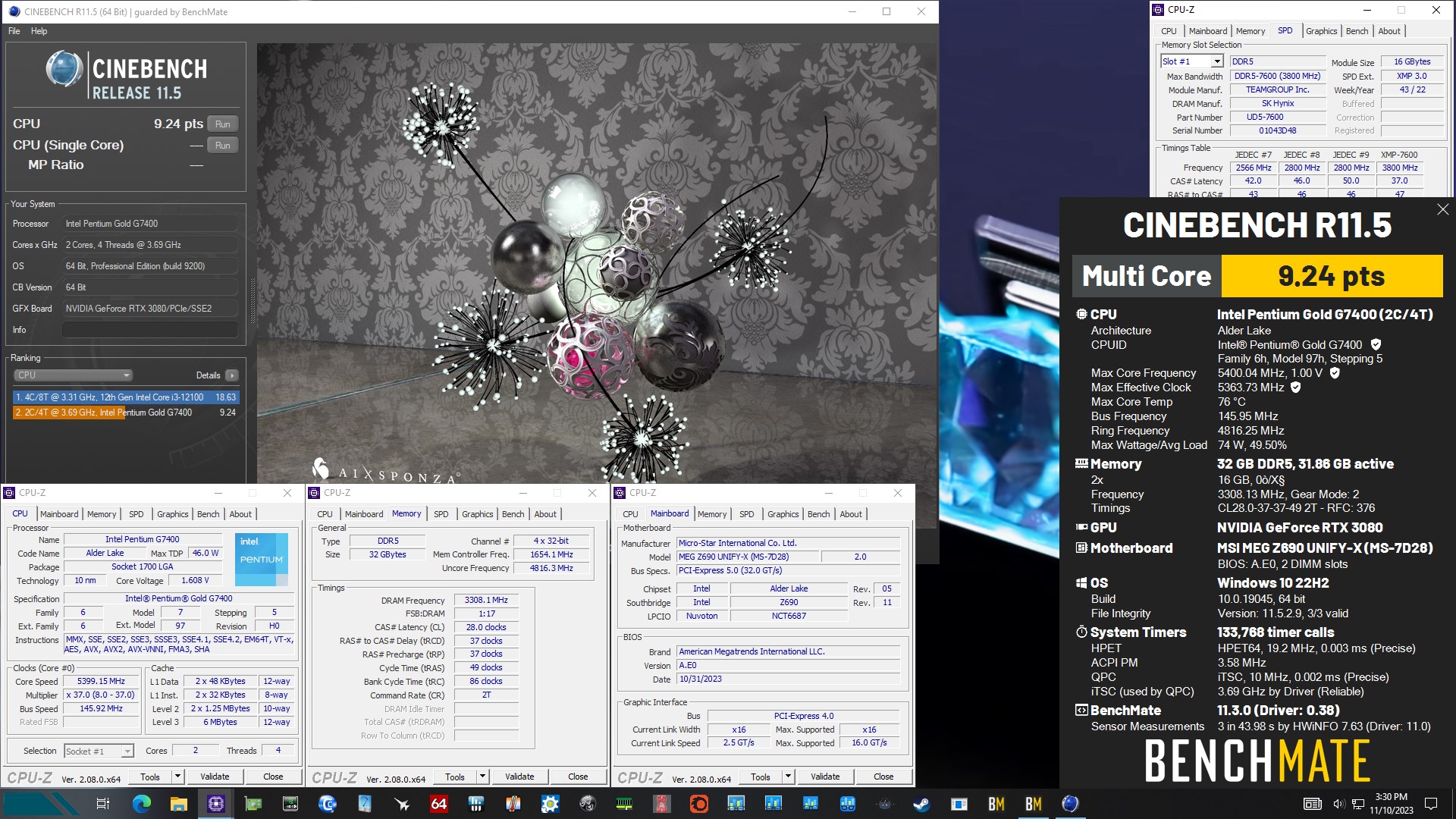Select the SPD tab in CPU-Z Mainboard window

click(746, 514)
